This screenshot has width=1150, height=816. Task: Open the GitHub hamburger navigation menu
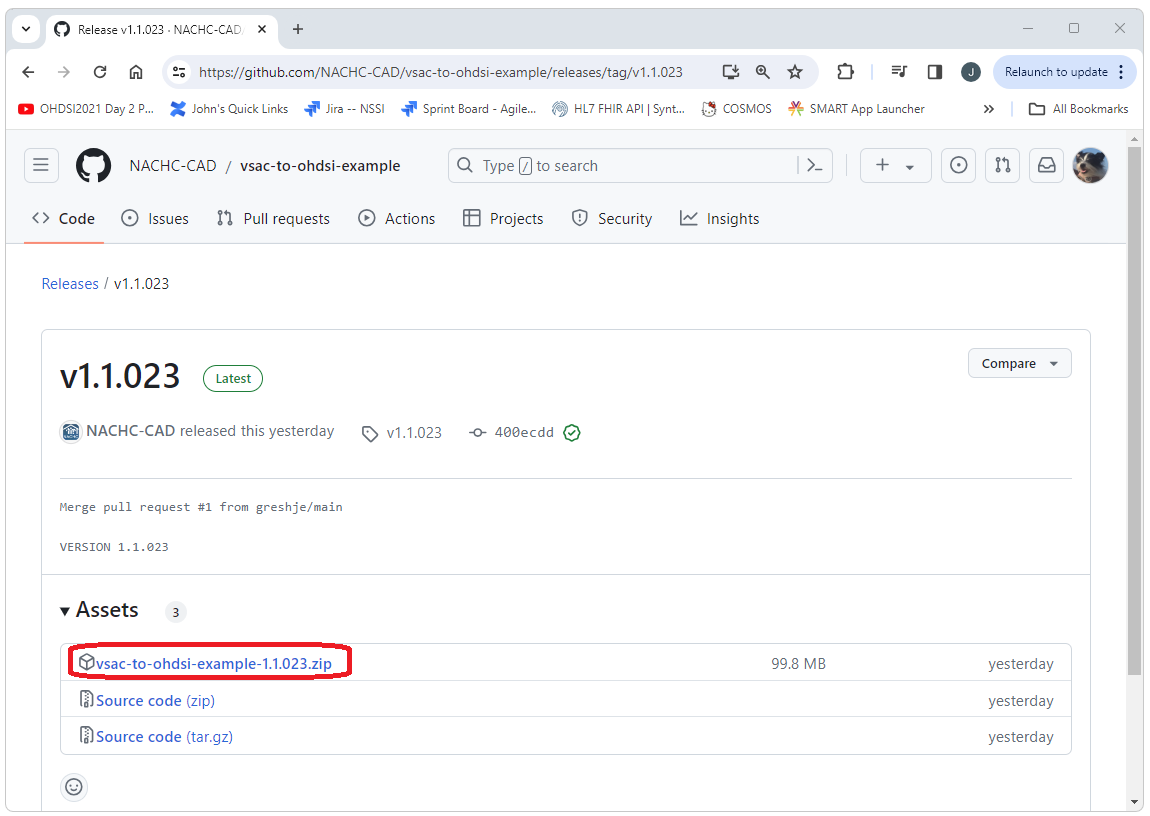41,165
